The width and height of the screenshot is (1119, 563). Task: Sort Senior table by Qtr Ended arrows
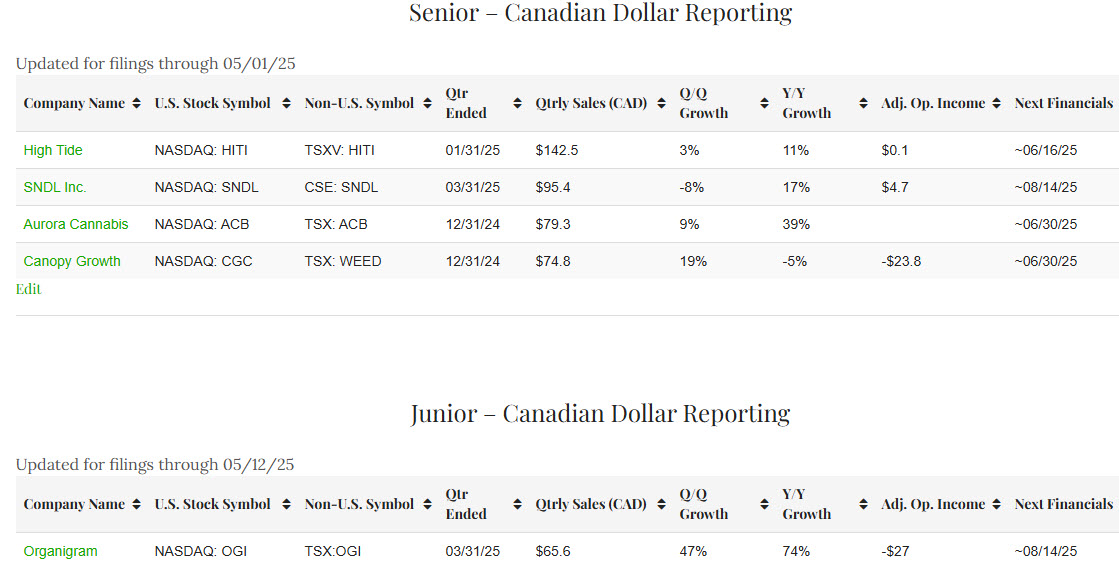[x=517, y=103]
